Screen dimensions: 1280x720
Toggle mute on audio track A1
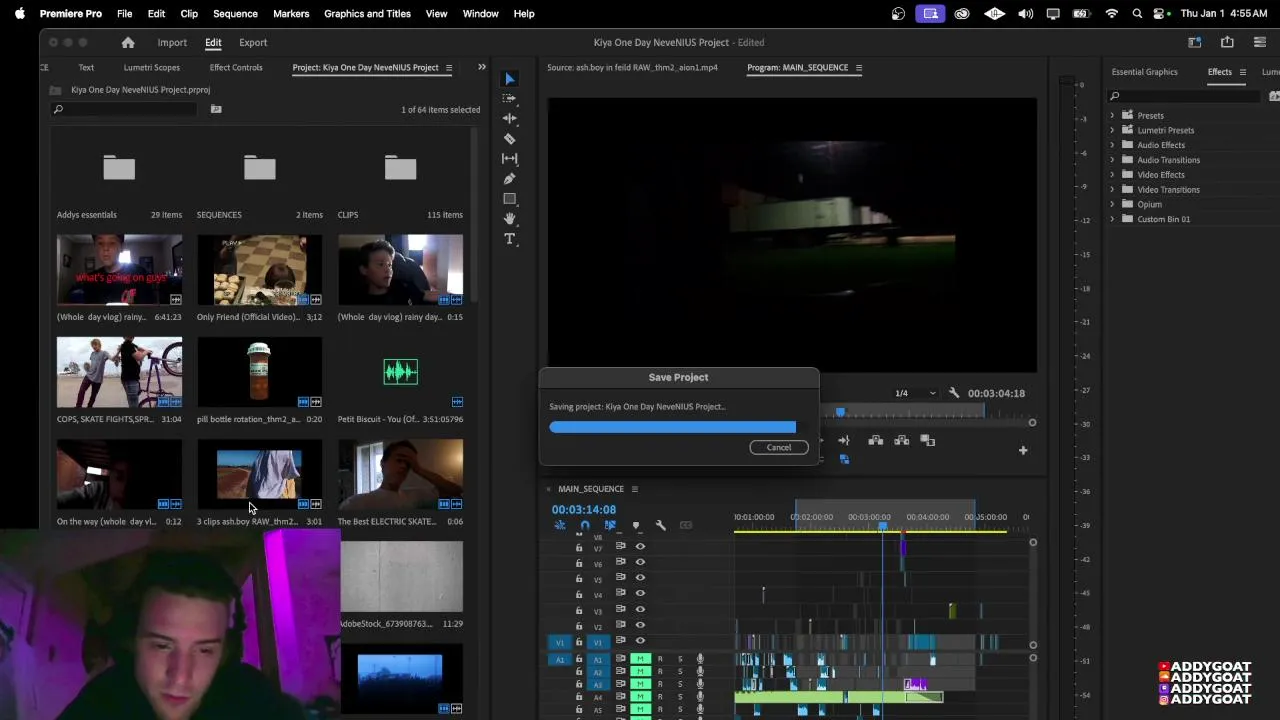pos(640,659)
